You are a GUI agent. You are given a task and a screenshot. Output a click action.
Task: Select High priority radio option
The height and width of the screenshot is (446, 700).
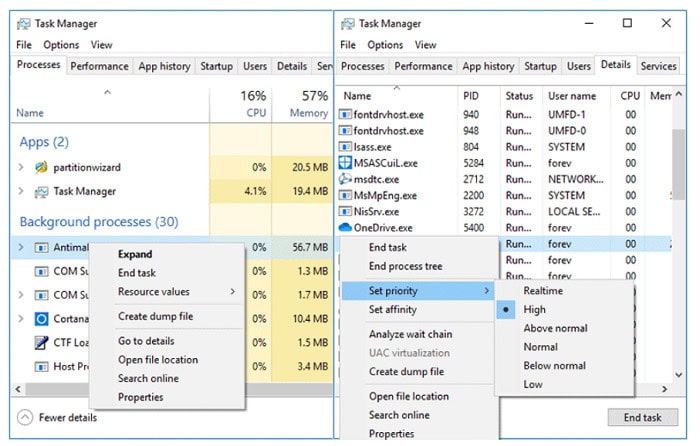[506, 309]
